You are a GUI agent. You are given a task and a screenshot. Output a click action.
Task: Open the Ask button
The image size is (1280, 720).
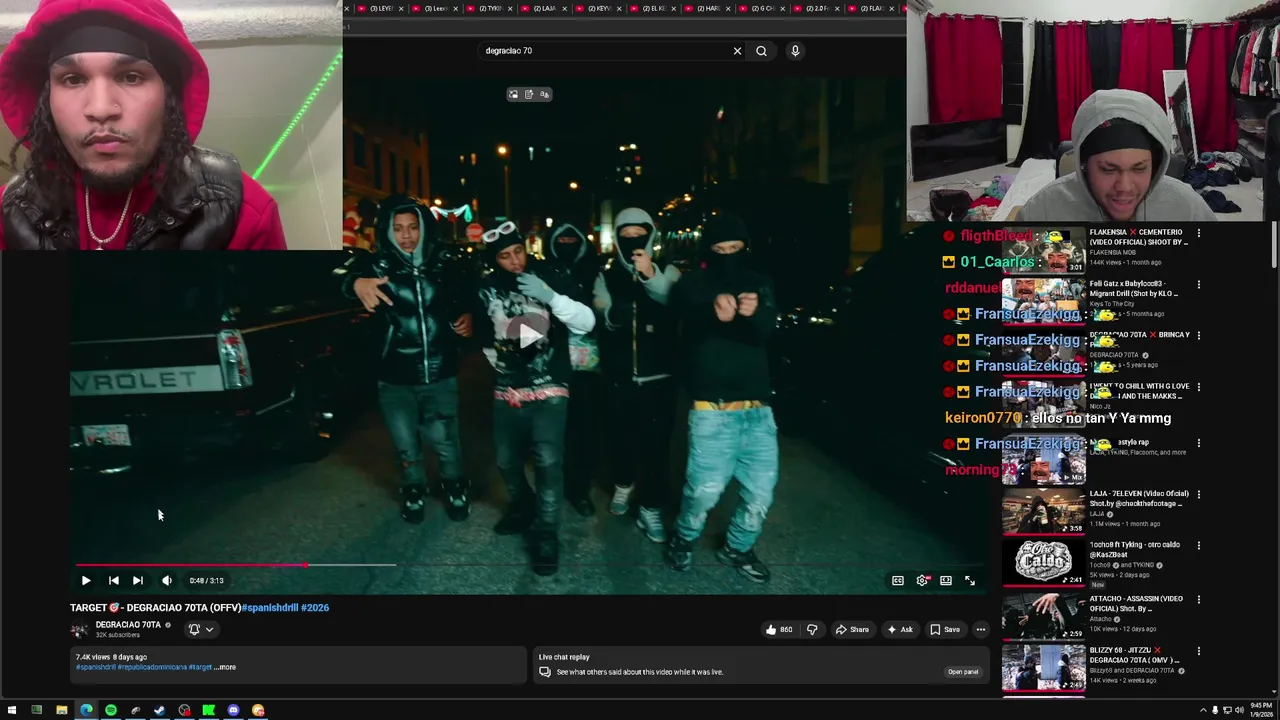point(900,629)
